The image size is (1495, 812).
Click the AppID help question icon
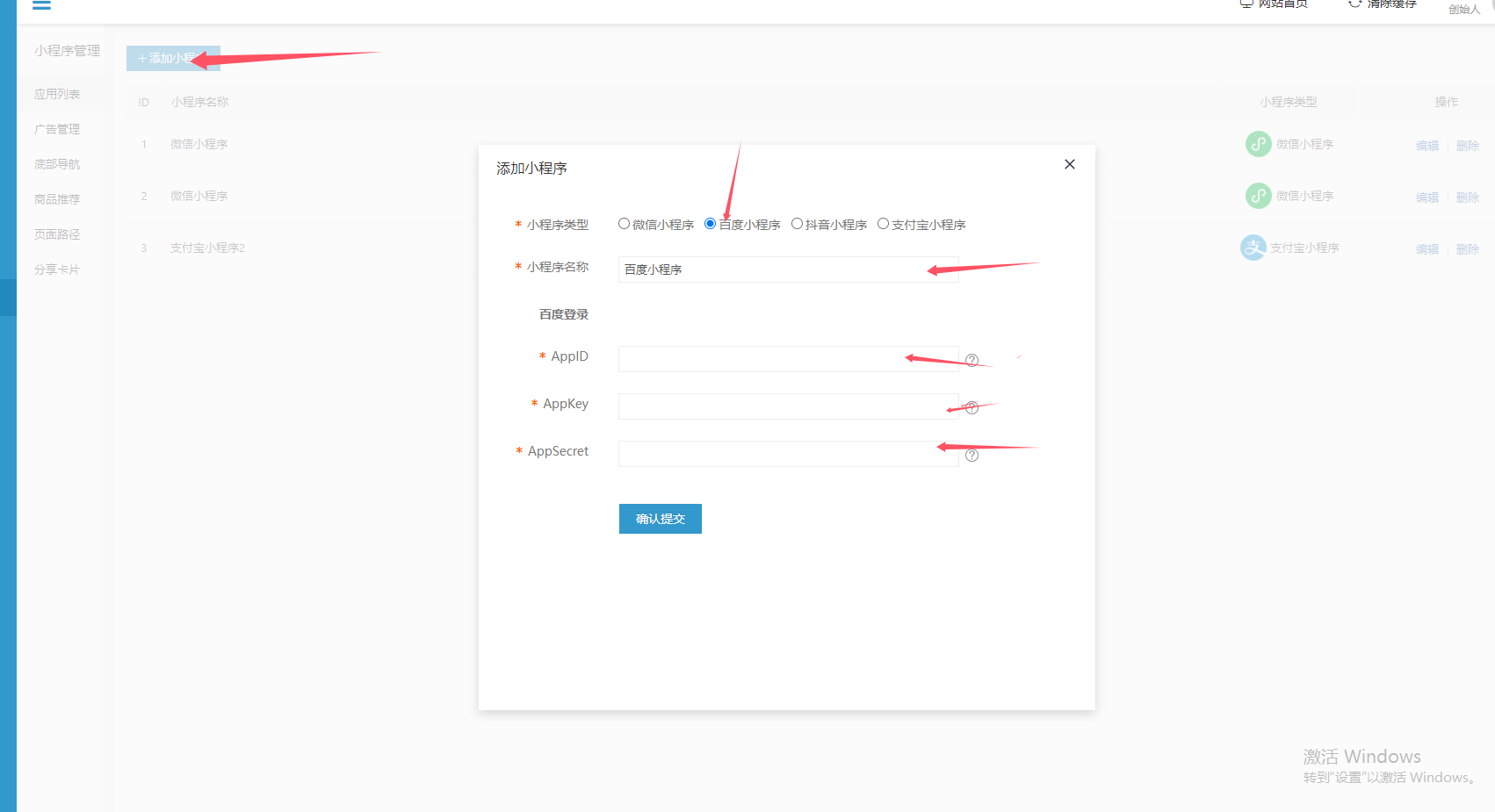tap(971, 360)
